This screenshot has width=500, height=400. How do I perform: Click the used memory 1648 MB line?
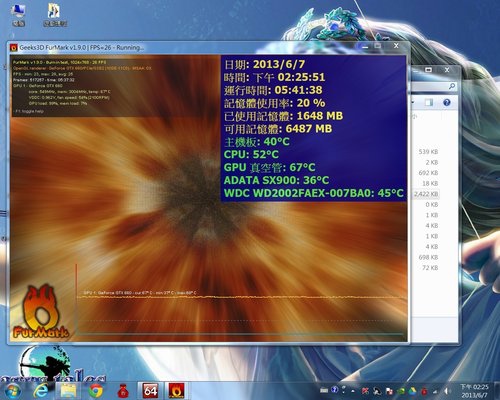coord(283,116)
